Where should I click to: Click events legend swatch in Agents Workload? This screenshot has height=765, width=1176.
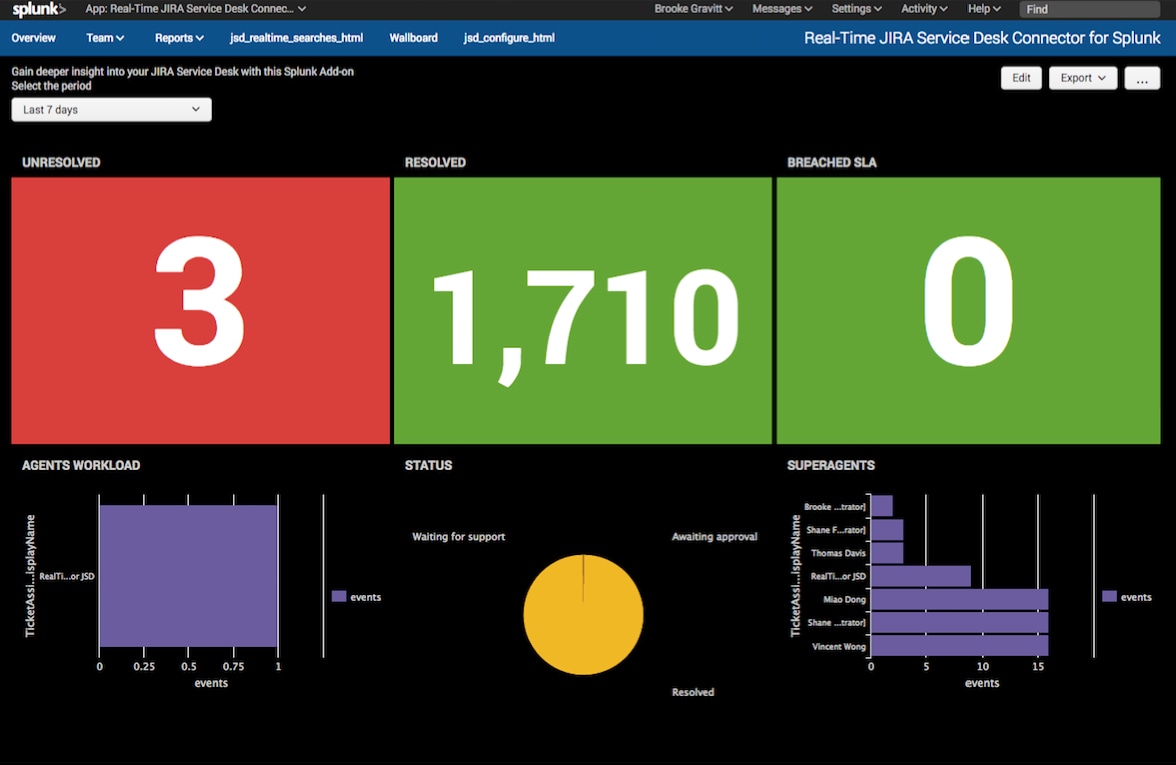point(339,596)
